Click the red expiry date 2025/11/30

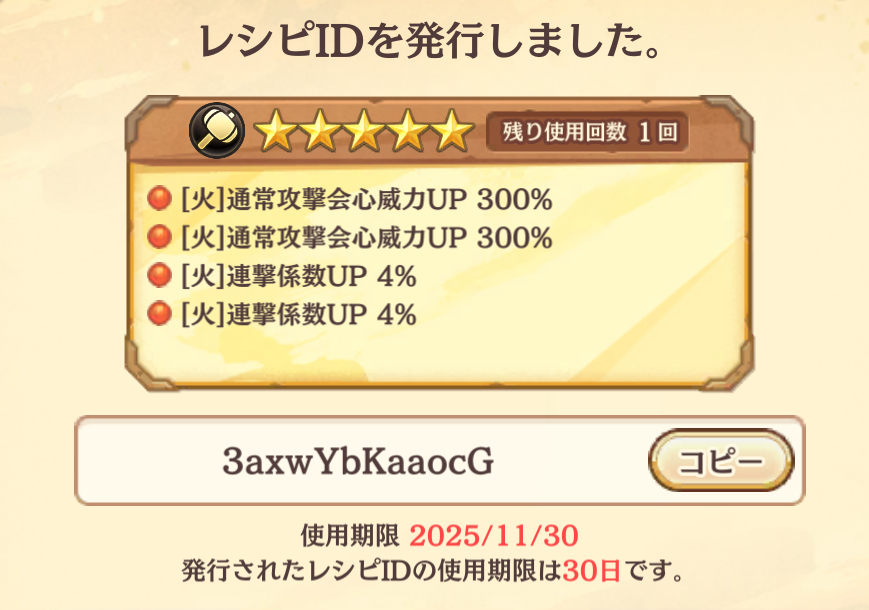point(494,536)
